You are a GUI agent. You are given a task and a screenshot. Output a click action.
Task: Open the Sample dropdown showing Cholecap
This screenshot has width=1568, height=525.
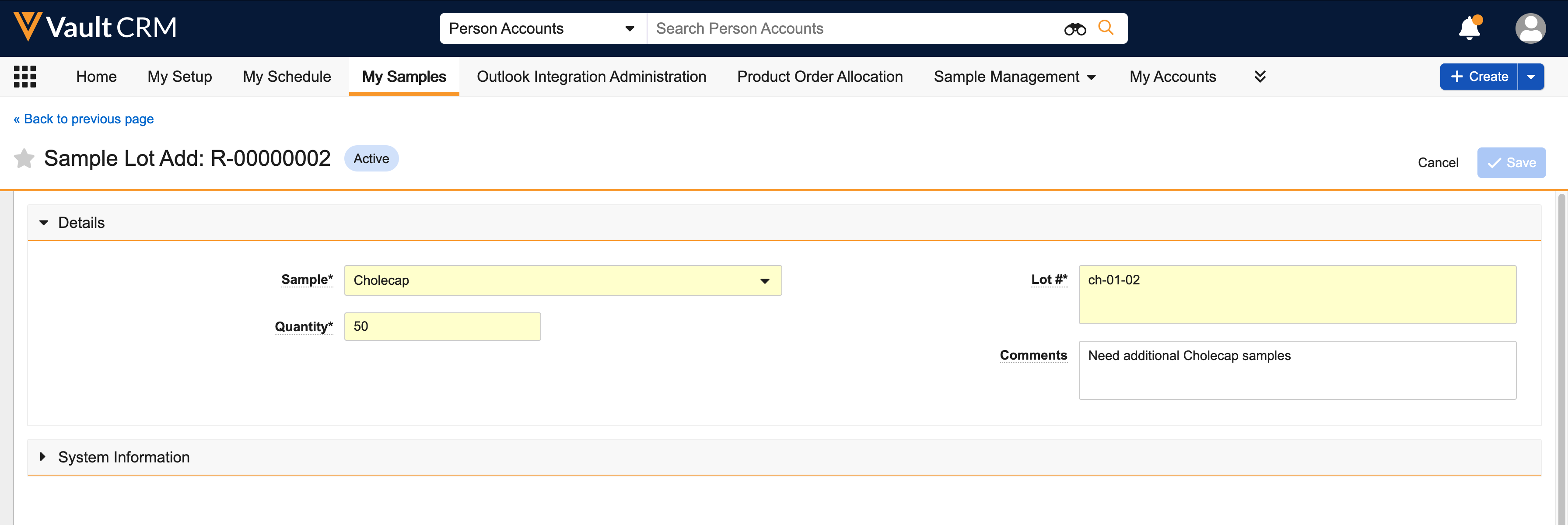563,281
